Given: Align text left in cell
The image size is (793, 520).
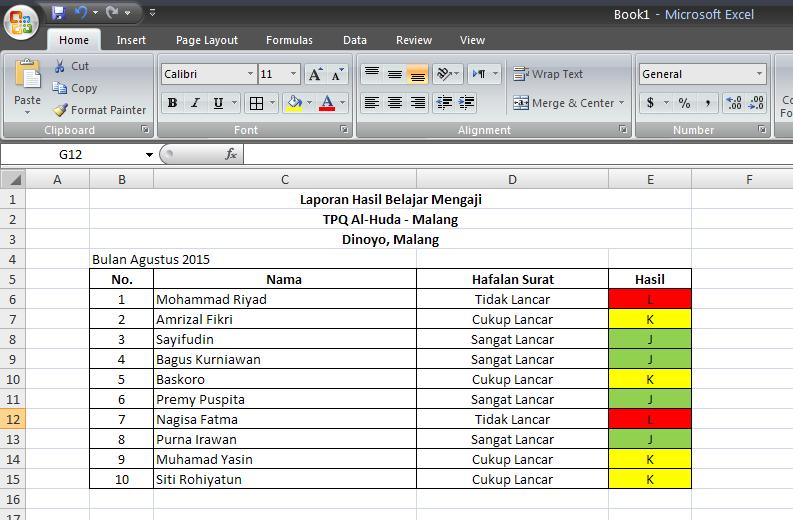Looking at the screenshot, I should 372,103.
